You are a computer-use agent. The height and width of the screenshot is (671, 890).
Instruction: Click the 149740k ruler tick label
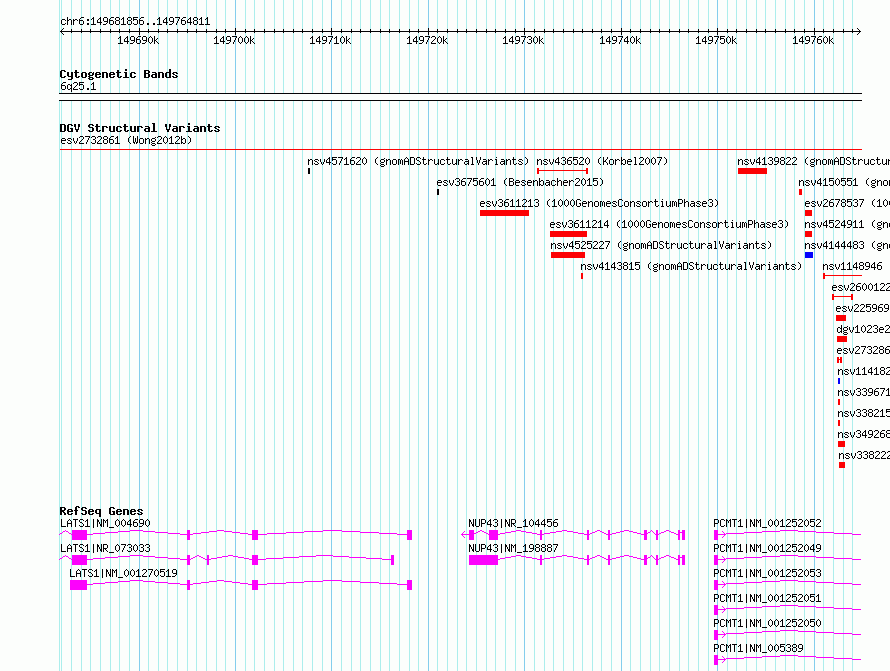click(x=620, y=40)
